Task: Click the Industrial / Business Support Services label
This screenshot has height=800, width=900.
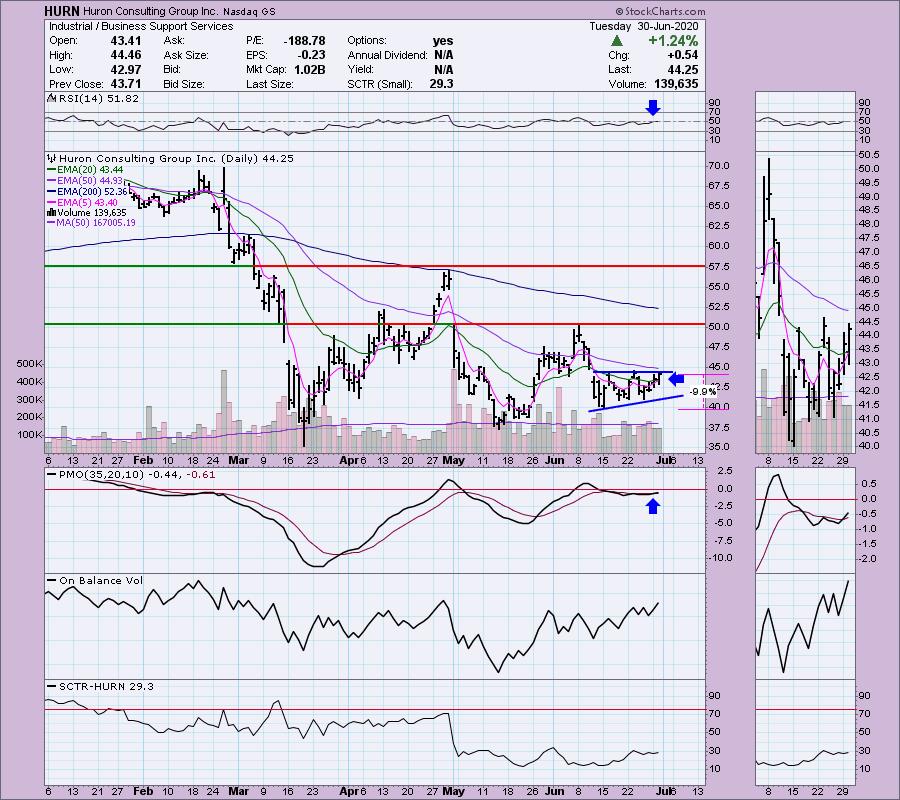Action: (x=141, y=26)
